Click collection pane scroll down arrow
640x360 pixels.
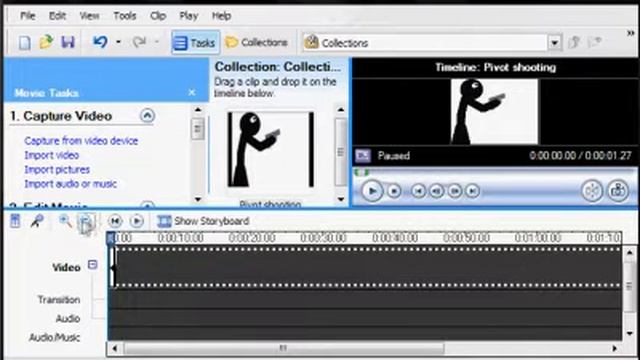[x=341, y=199]
